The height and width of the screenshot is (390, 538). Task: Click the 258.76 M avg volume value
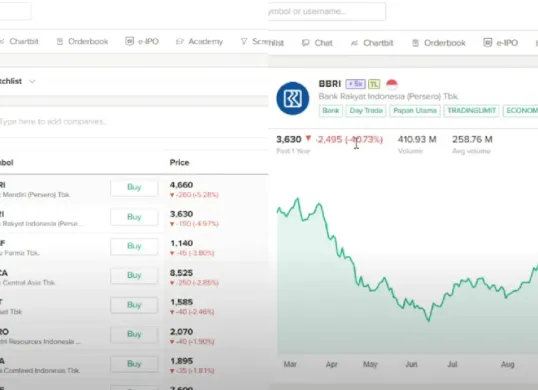coord(472,139)
